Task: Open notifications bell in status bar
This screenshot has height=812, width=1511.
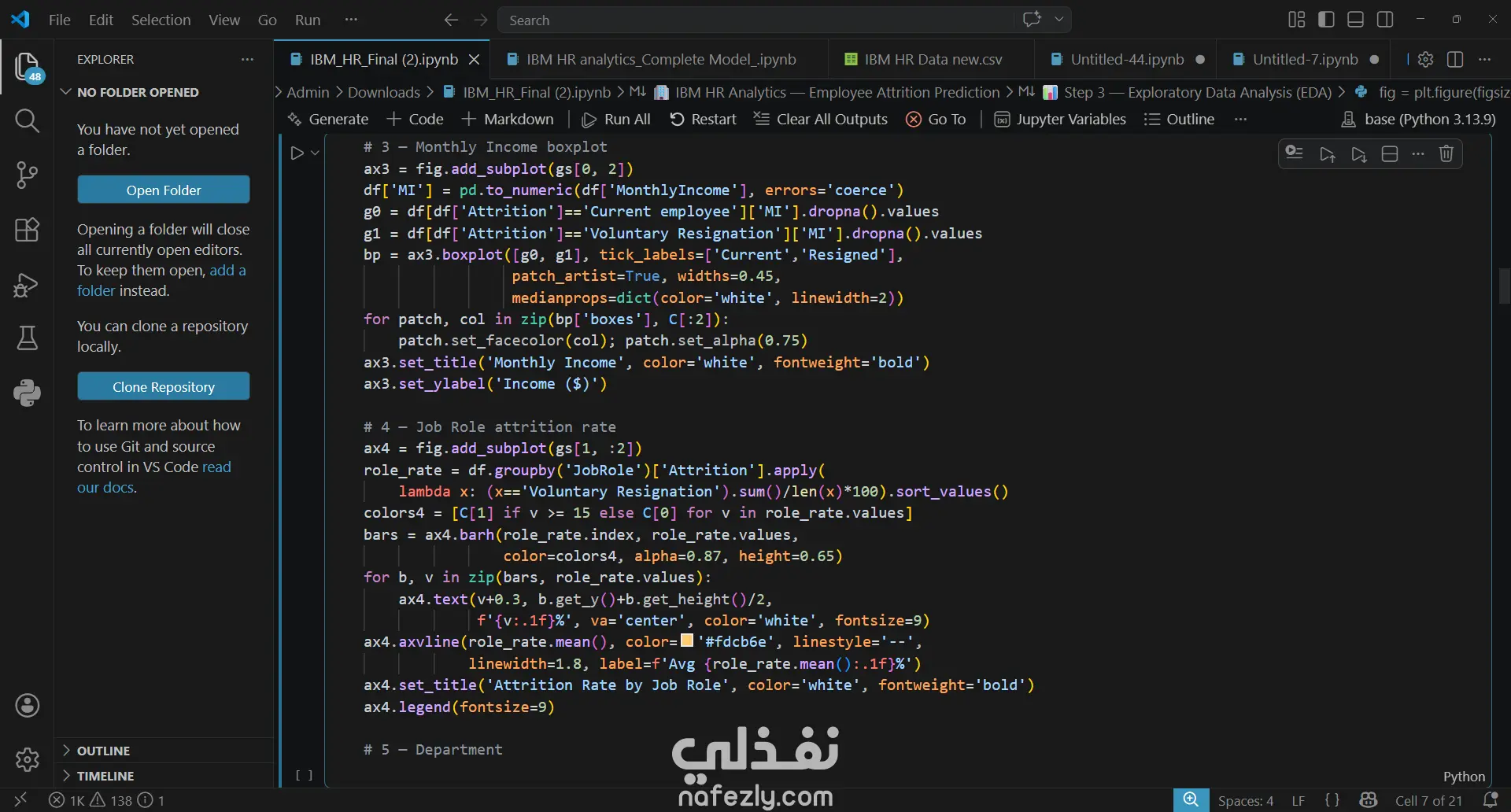Action: point(1491,800)
